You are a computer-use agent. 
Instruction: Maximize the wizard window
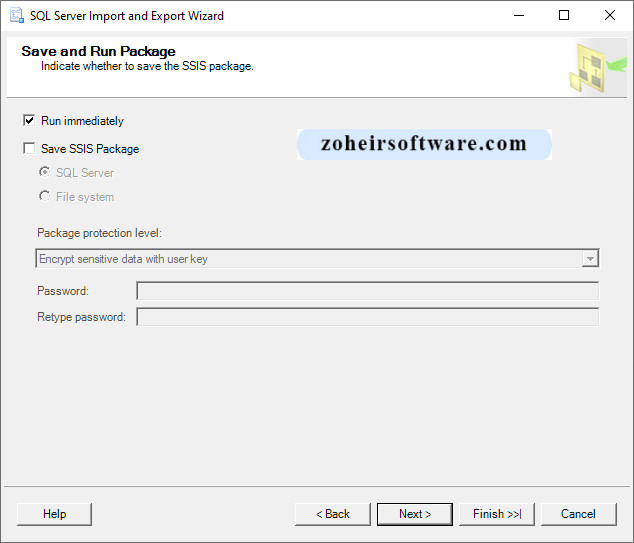click(564, 16)
